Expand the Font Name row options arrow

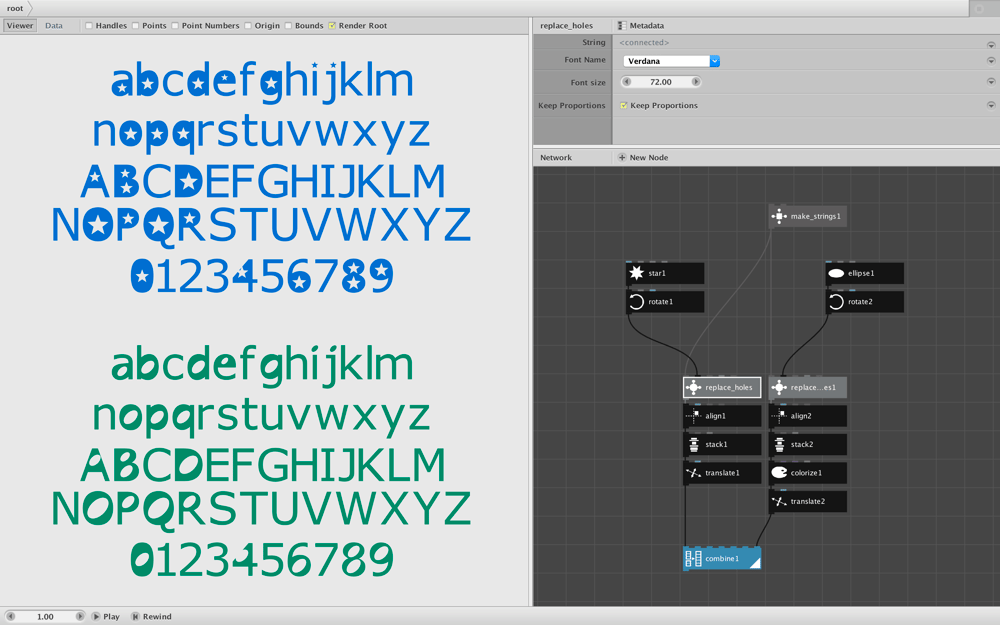pos(991,61)
